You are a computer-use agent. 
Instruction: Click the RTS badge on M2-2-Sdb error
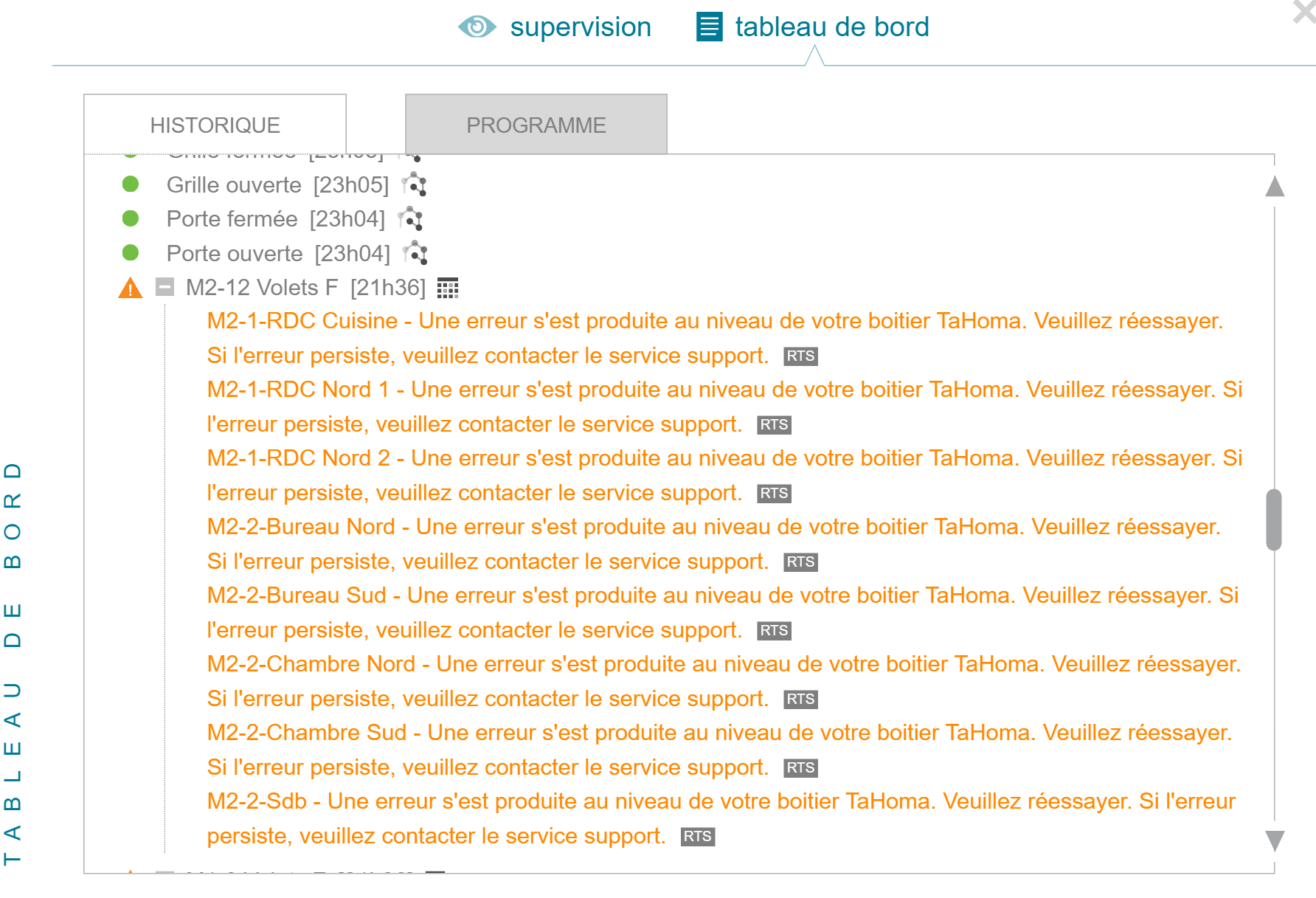[x=697, y=837]
